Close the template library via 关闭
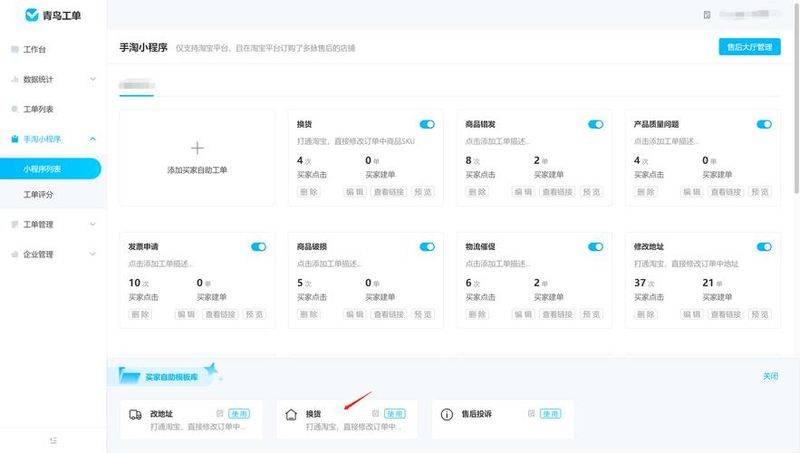Image resolution: width=800 pixels, height=453 pixels. (770, 376)
